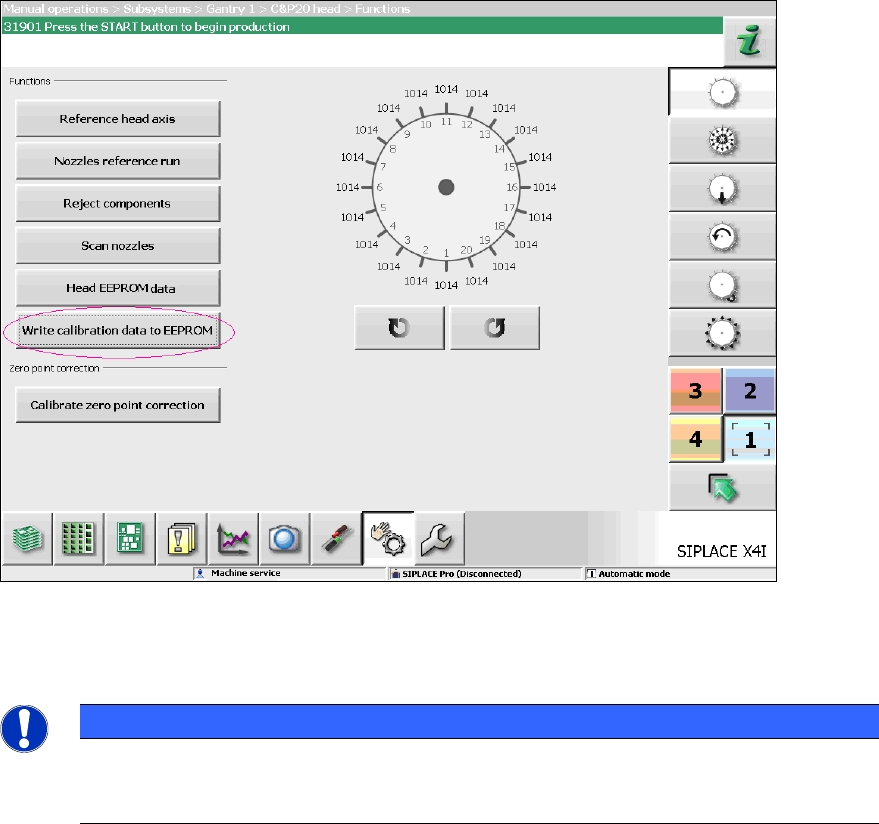Screen dimensions: 879x824
Task: Open the warning messages icon
Action: tap(182, 539)
